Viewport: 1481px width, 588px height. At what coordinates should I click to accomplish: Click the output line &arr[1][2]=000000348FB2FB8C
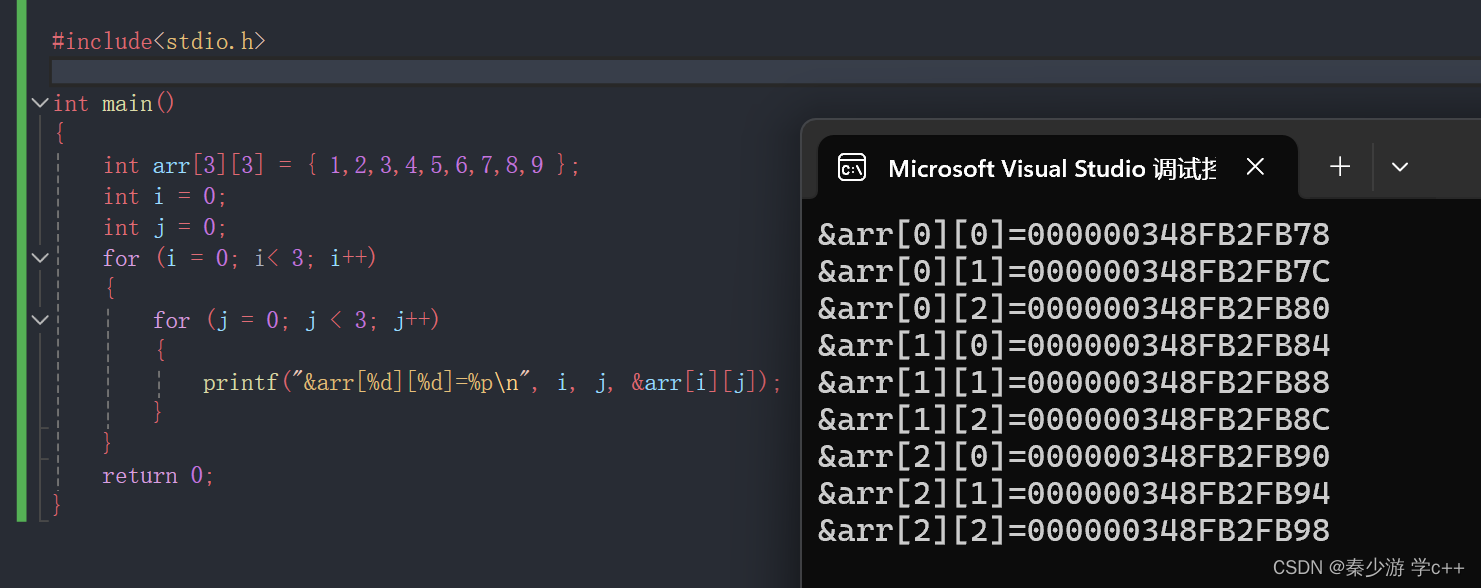point(1074,420)
